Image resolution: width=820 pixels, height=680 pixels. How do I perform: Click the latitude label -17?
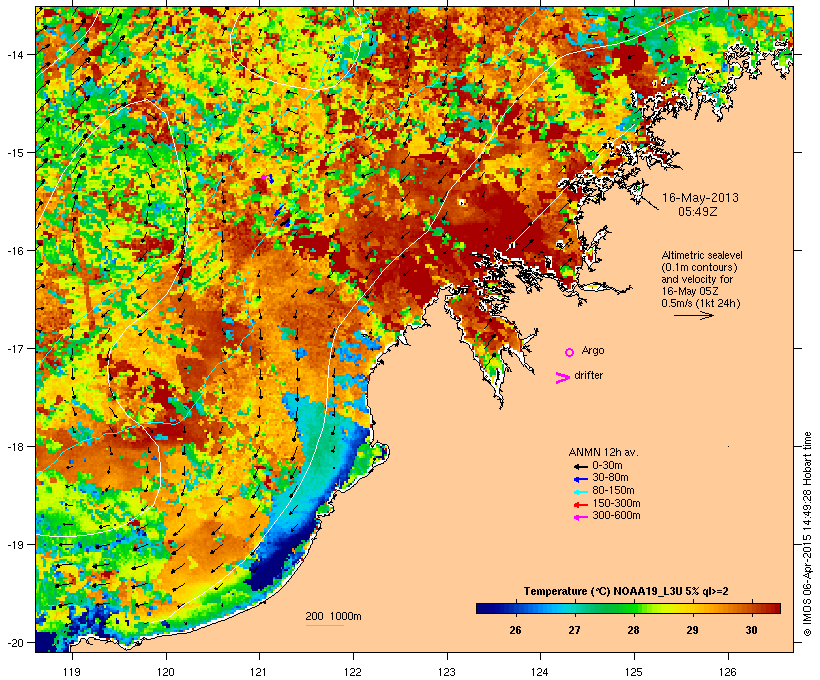[15, 349]
